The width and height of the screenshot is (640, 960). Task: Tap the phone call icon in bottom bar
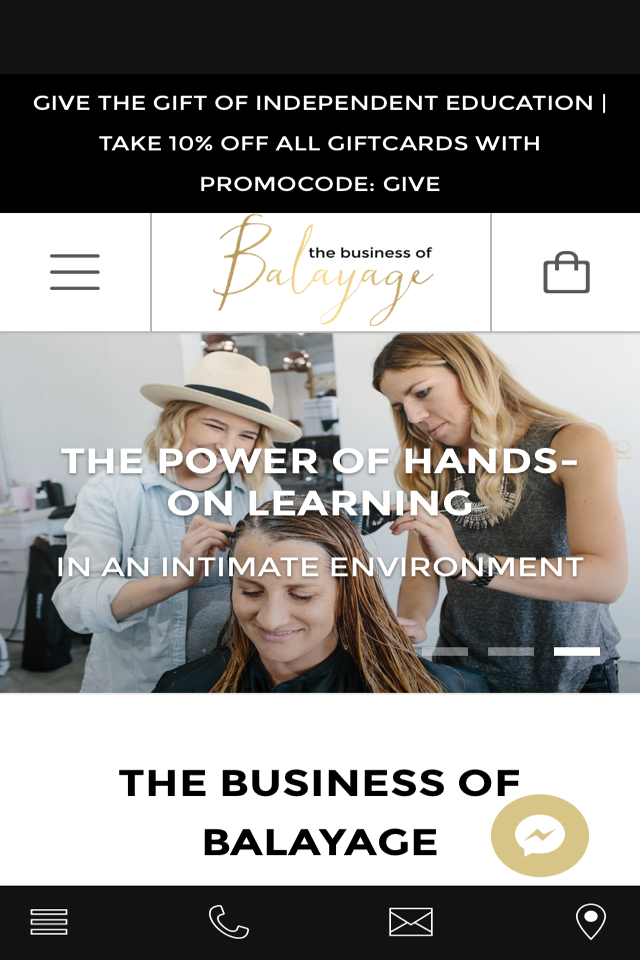click(228, 921)
